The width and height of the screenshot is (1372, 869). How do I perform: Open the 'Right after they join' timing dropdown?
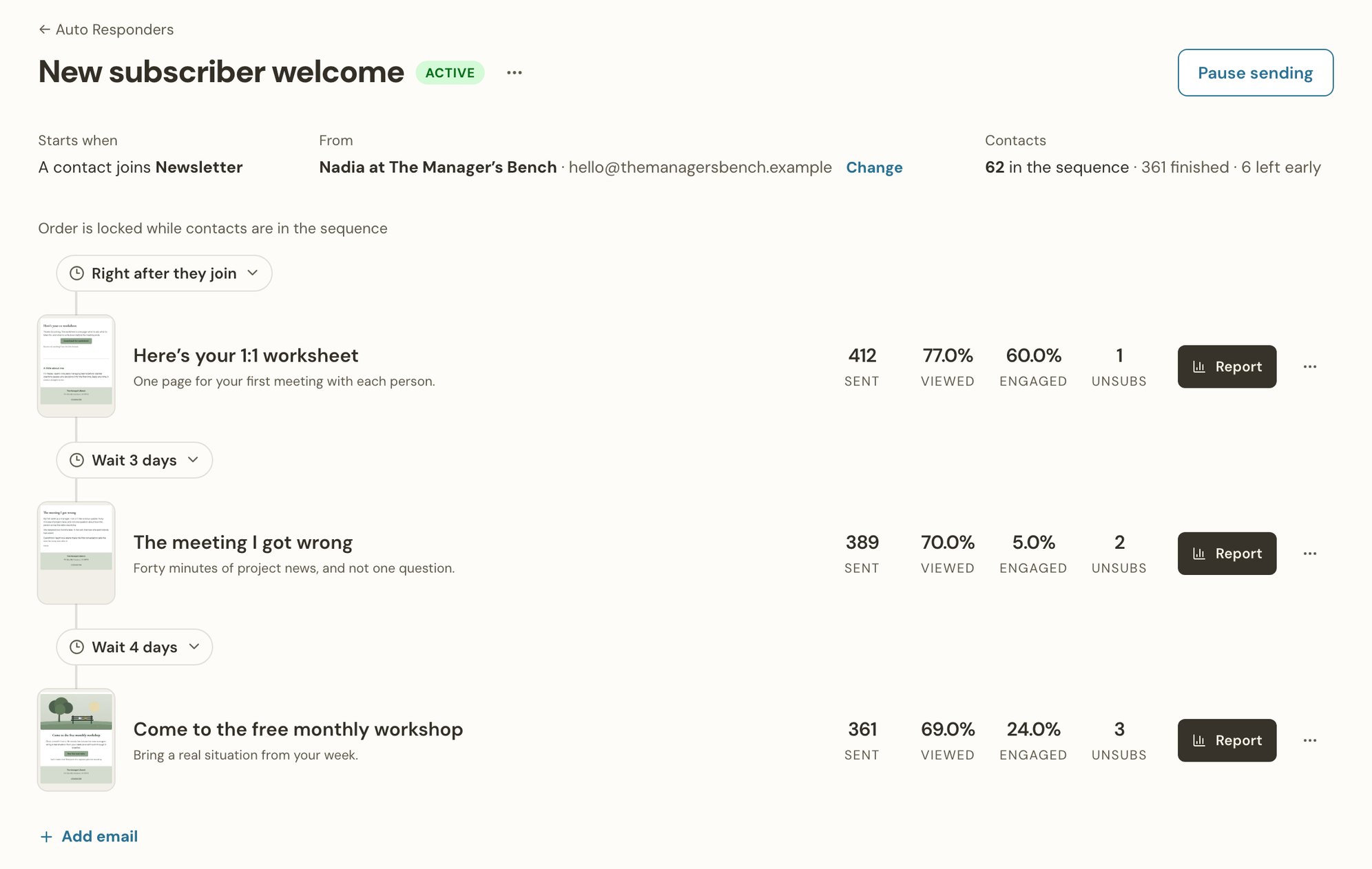click(x=164, y=273)
